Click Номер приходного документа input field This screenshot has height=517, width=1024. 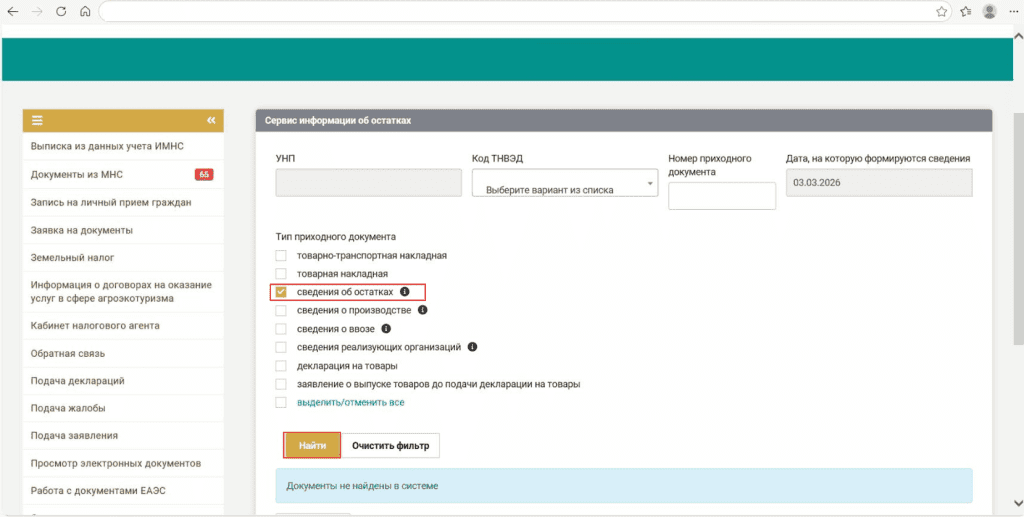pyautogui.click(x=722, y=196)
